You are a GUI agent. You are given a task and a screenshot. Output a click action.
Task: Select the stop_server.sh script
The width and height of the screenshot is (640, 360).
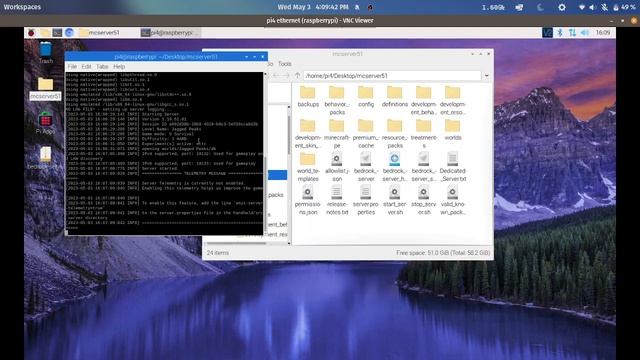click(x=424, y=200)
